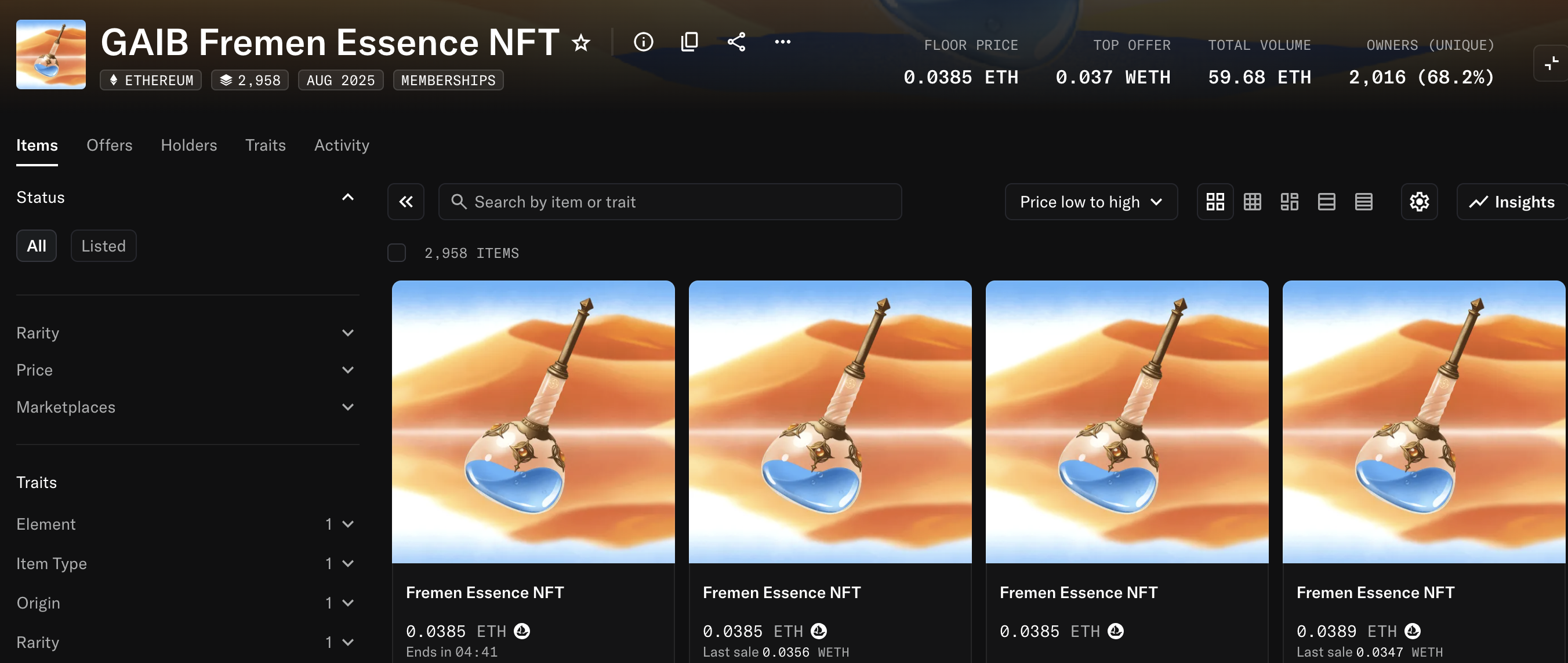The width and height of the screenshot is (1568, 663).
Task: Click the Owners value 2,016 (68.2%)
Action: click(x=1421, y=78)
